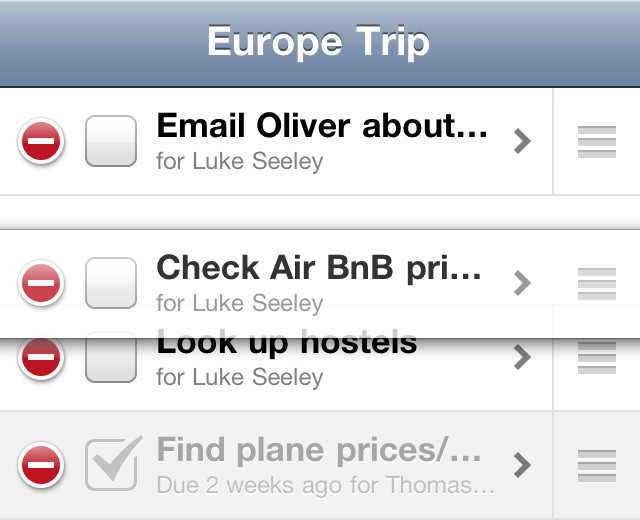The image size is (640, 520).
Task: Grab the reorder handle on Check Air BnB row
Action: click(597, 284)
